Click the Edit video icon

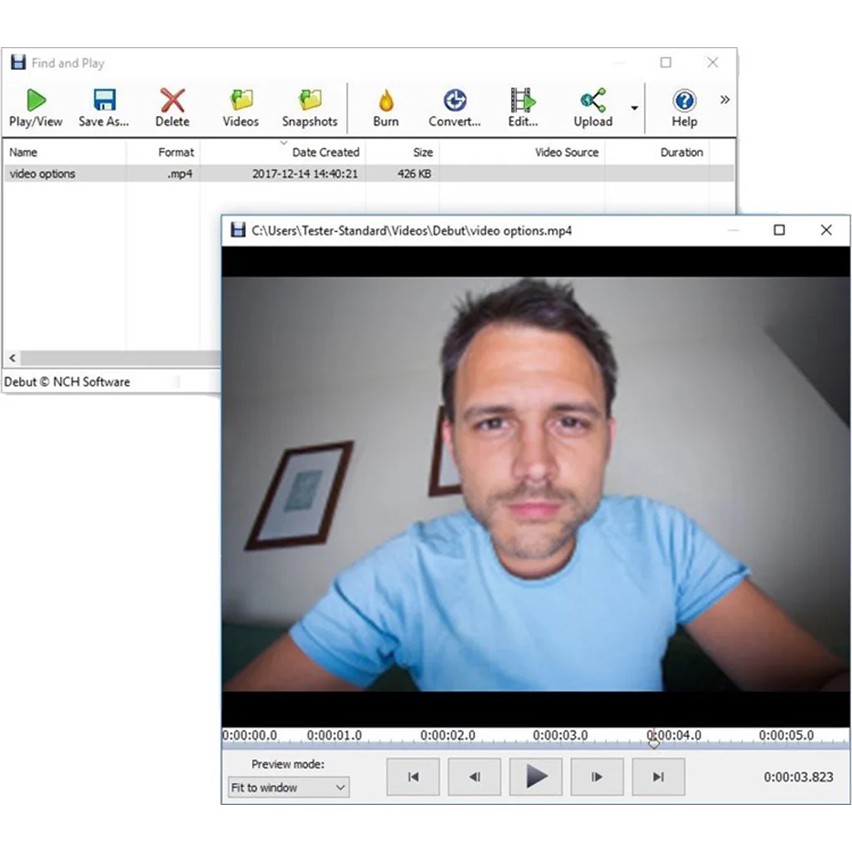[522, 107]
